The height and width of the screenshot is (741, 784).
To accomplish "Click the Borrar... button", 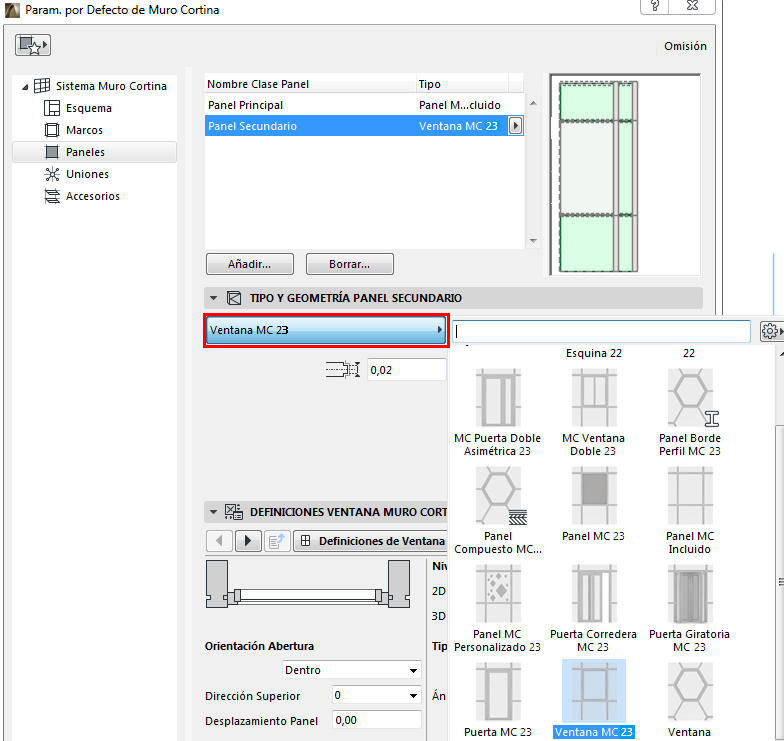I will (350, 264).
